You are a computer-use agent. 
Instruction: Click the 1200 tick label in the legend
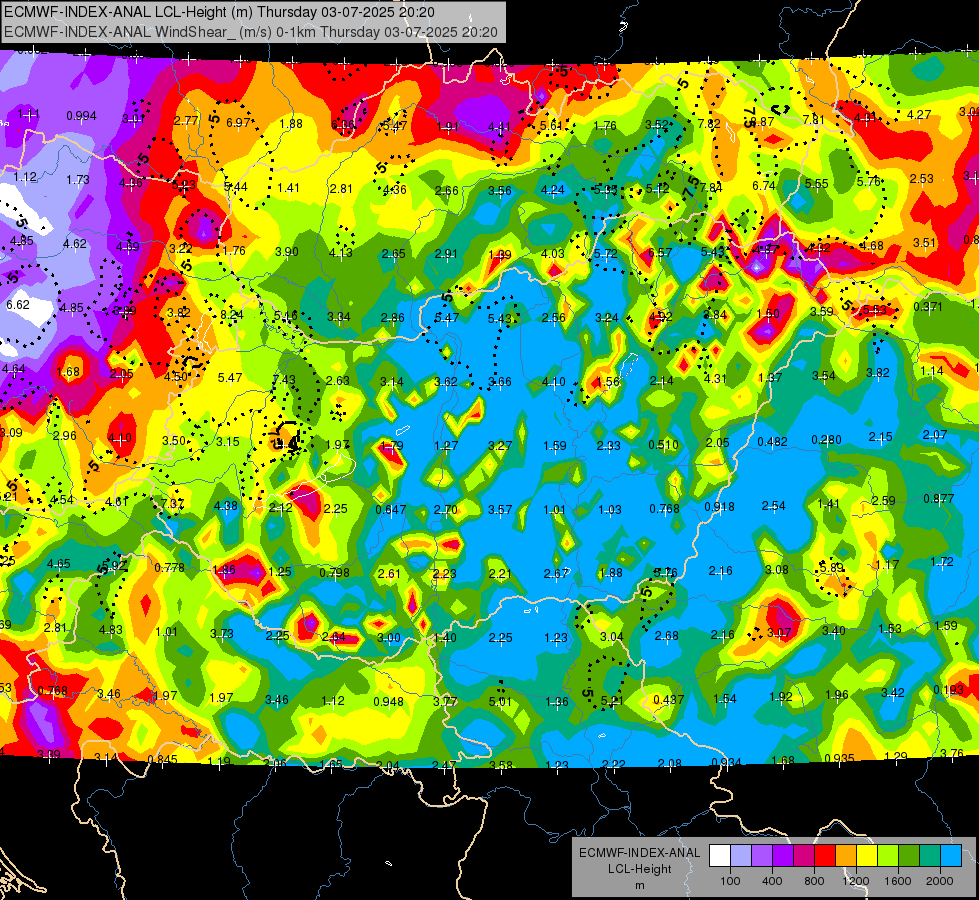(x=856, y=881)
